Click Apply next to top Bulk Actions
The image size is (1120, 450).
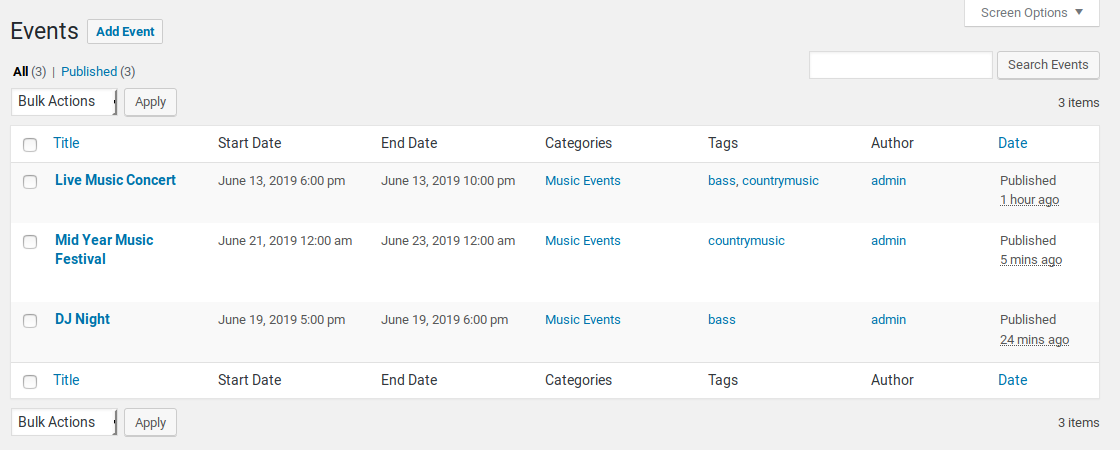click(x=150, y=102)
